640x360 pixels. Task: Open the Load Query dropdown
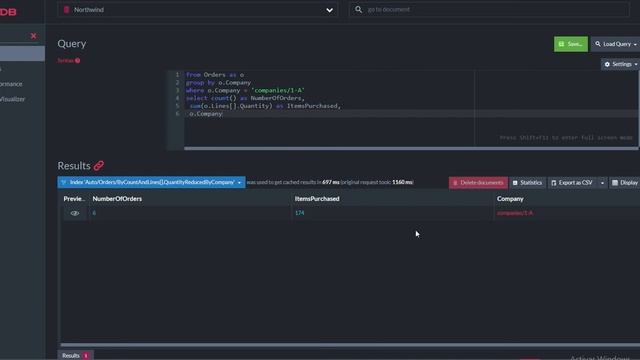tap(616, 44)
